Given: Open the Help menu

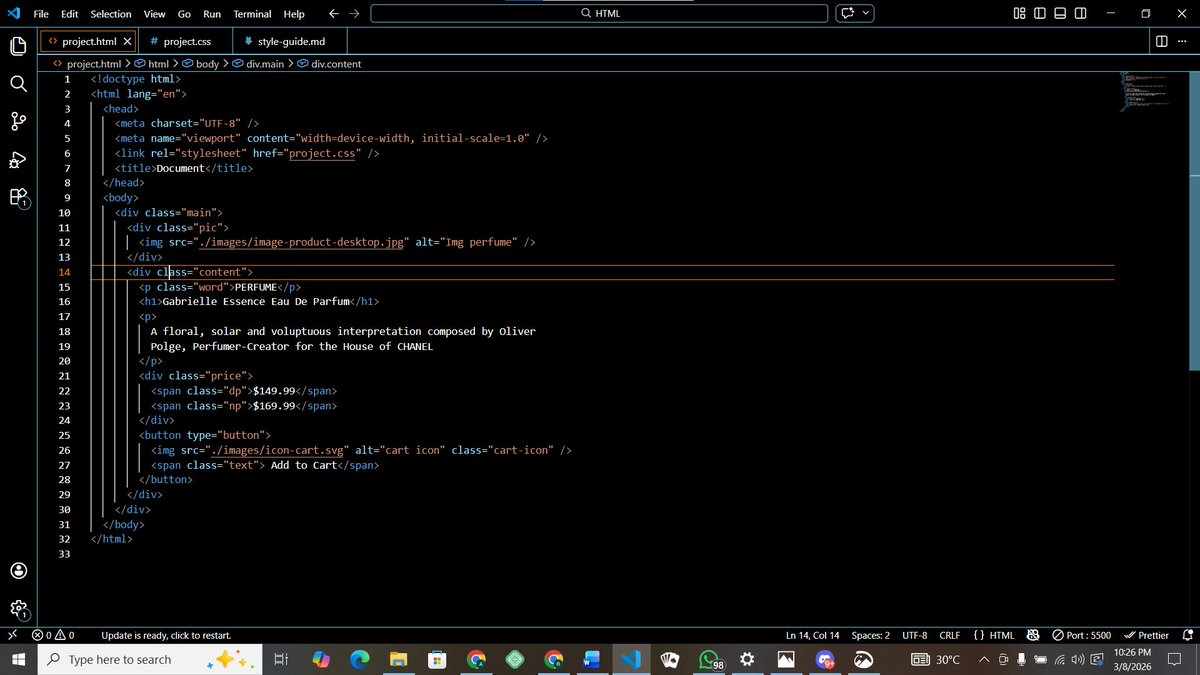Looking at the screenshot, I should (x=294, y=13).
